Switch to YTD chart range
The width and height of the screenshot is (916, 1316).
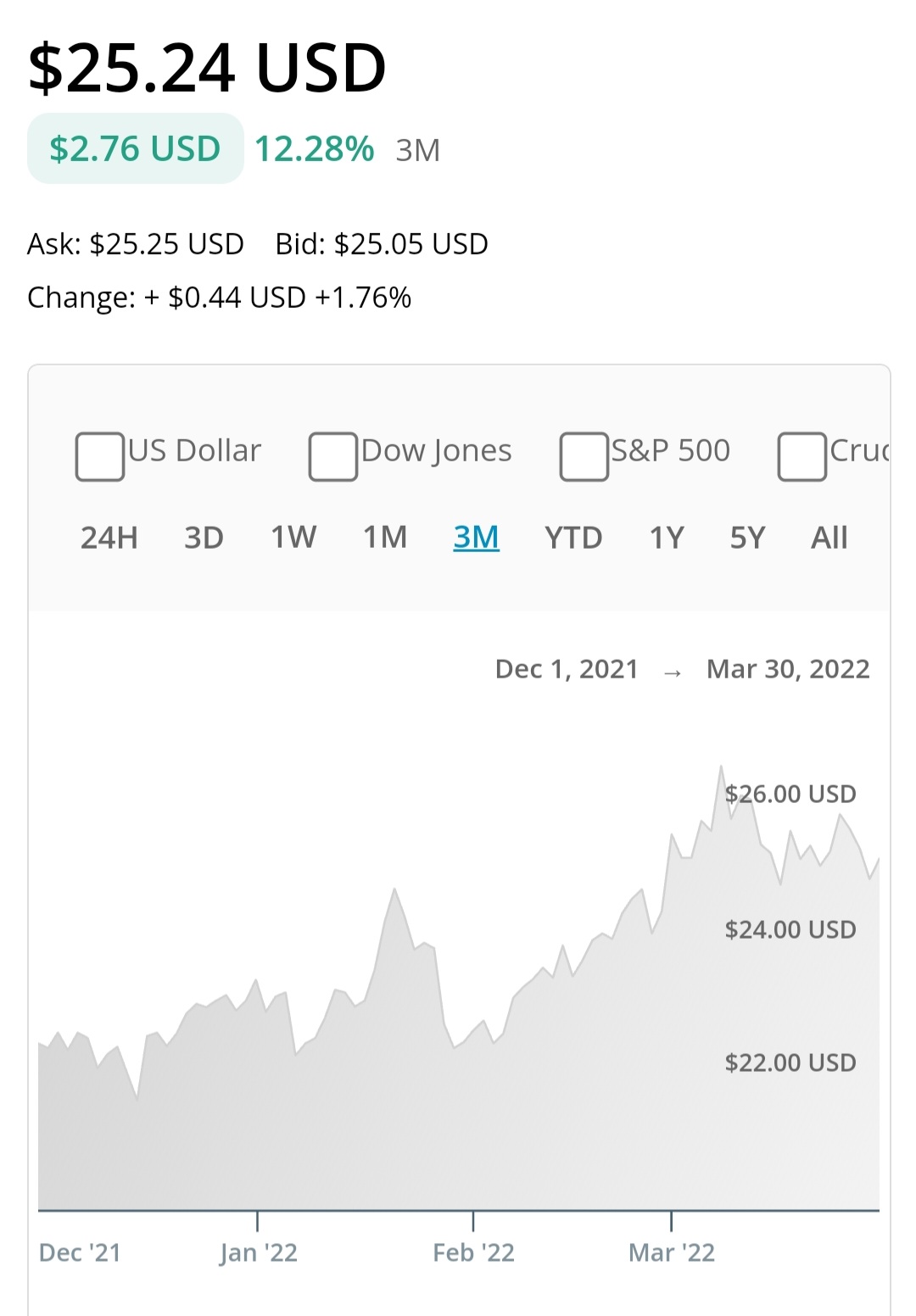(573, 538)
